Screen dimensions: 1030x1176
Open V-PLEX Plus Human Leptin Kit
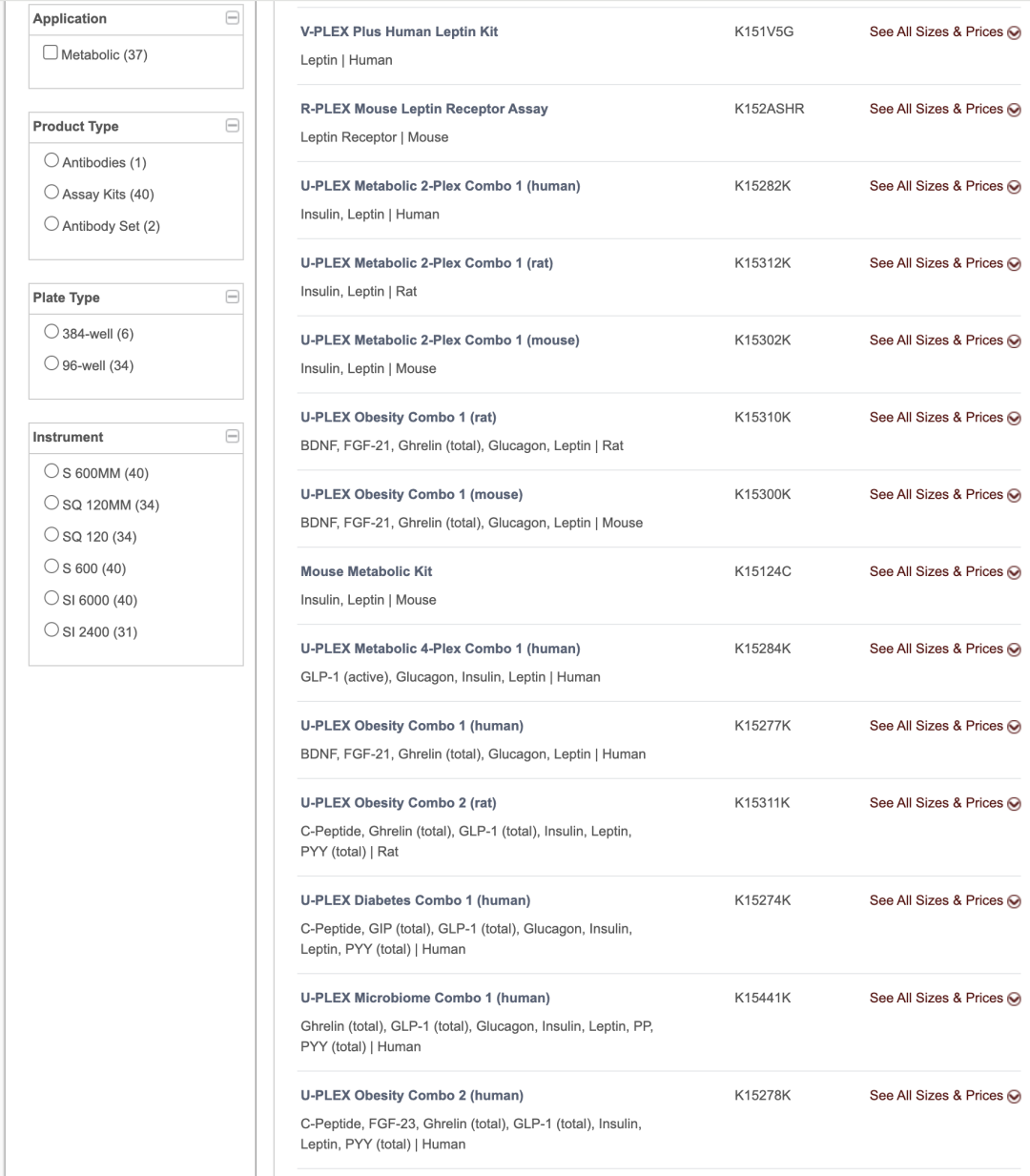tap(399, 31)
